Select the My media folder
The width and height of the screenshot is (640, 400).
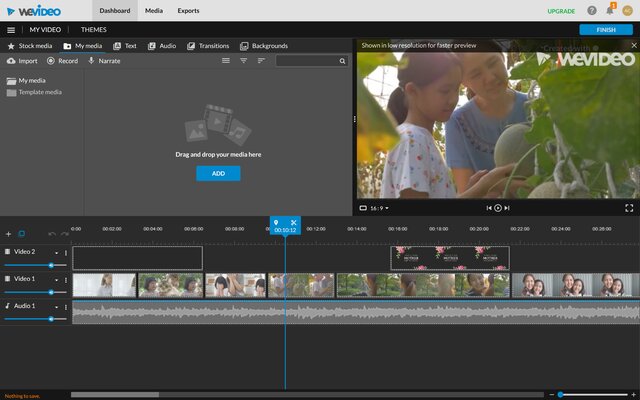point(26,81)
